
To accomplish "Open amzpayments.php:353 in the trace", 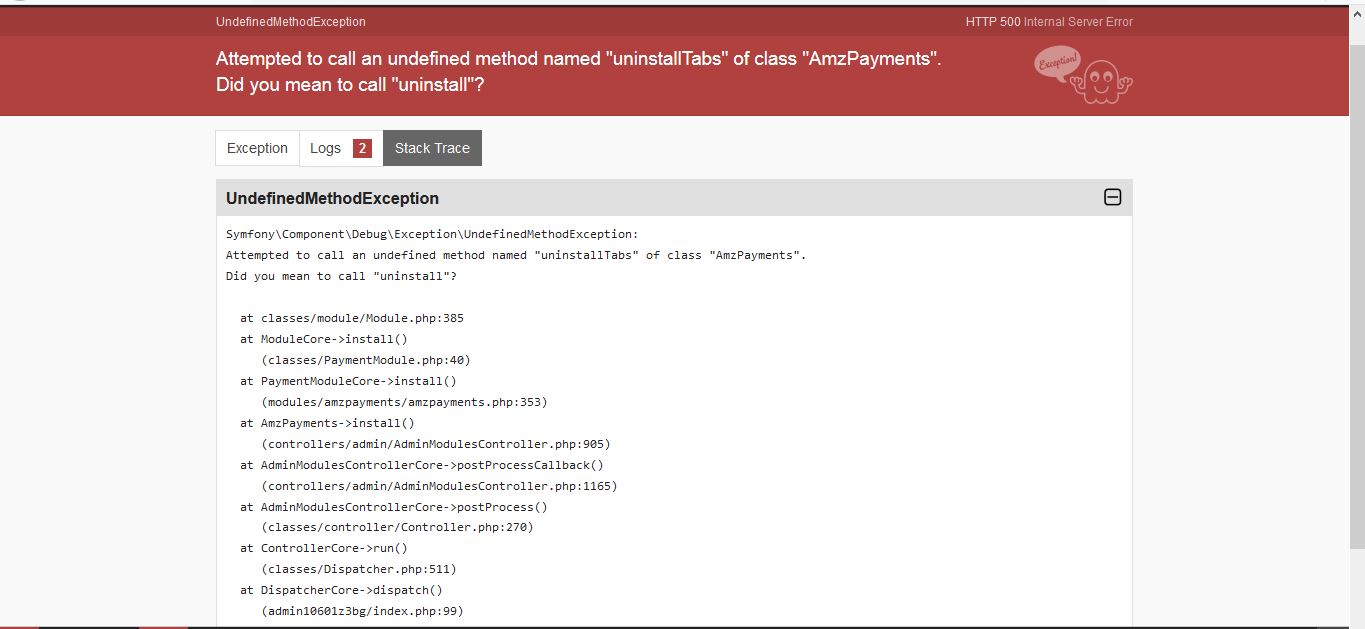I will (404, 402).
